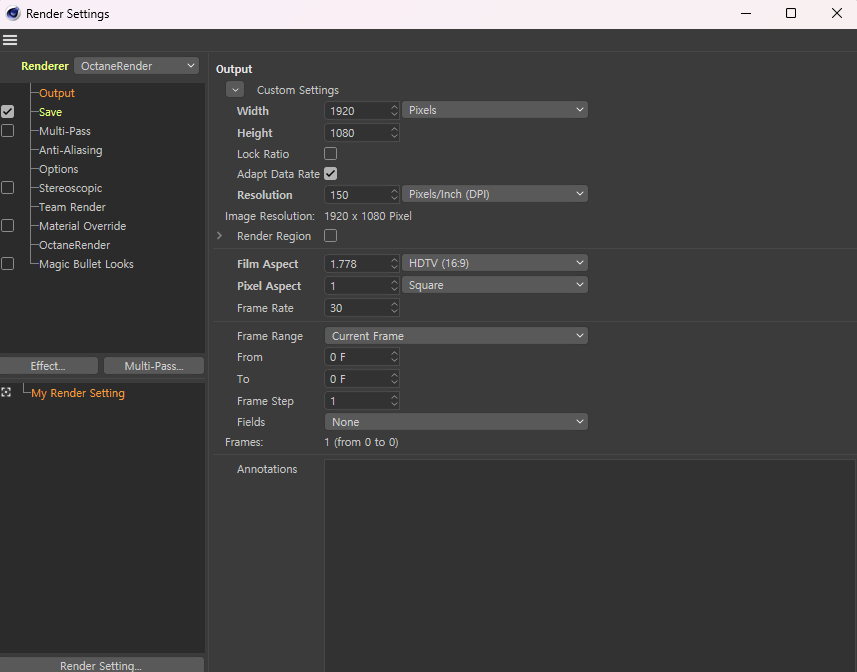857x672 pixels.
Task: Open the Renderer dropdown showing OctaneRender
Action: (137, 66)
